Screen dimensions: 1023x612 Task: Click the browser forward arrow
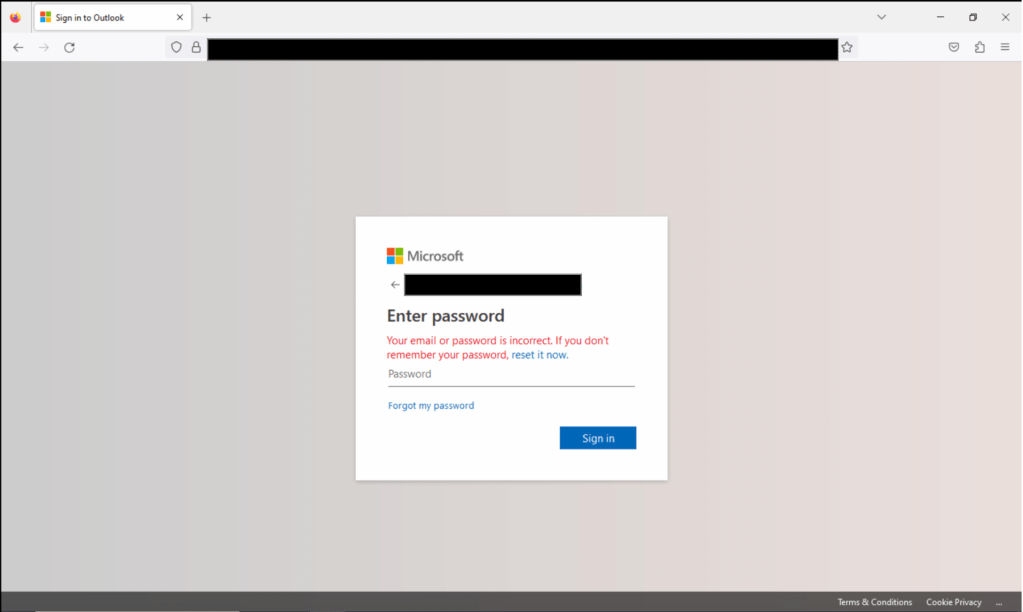pyautogui.click(x=44, y=47)
